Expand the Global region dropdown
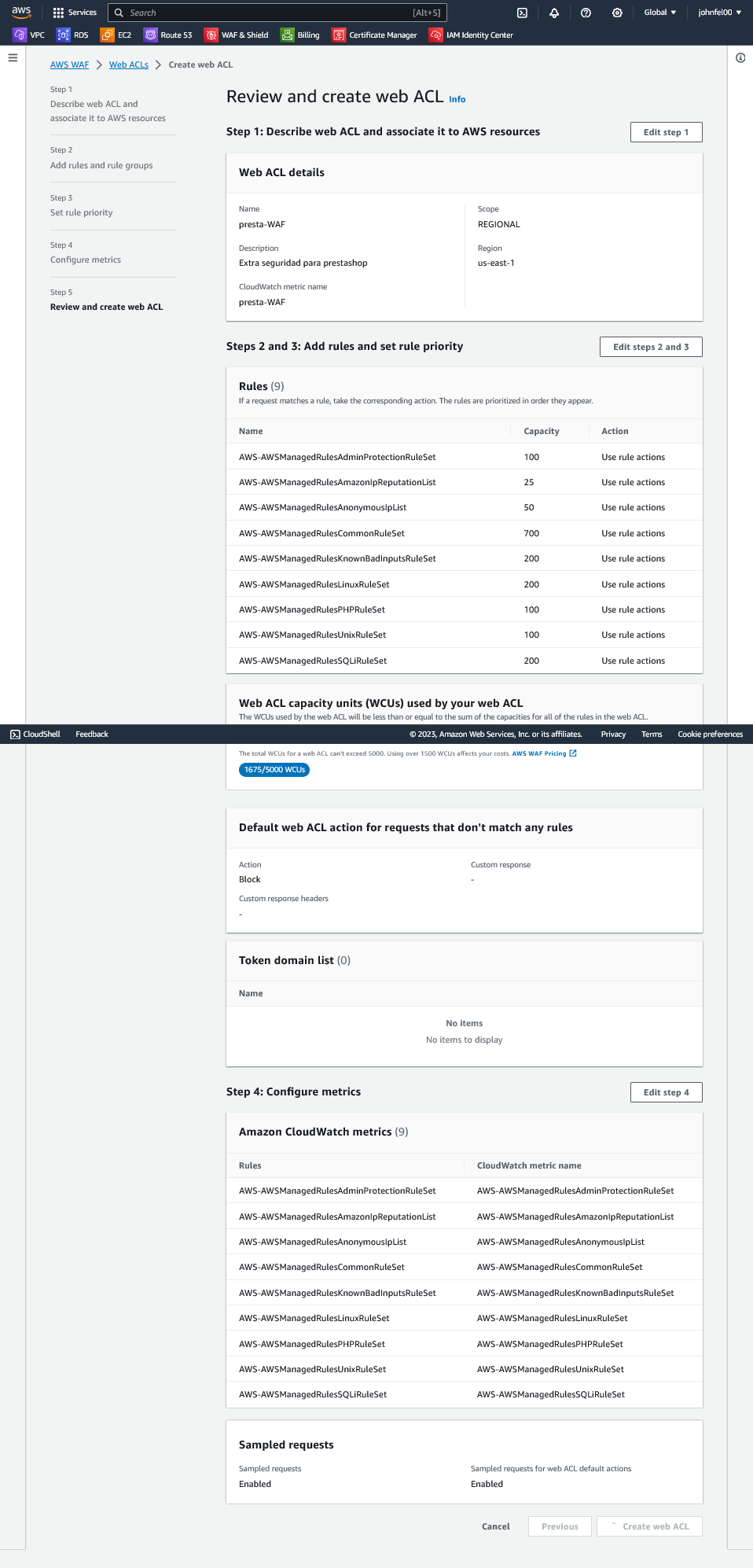753x1568 pixels. click(659, 13)
